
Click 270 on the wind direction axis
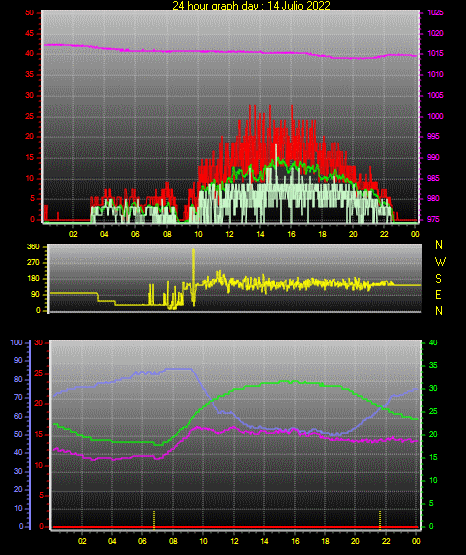point(33,263)
